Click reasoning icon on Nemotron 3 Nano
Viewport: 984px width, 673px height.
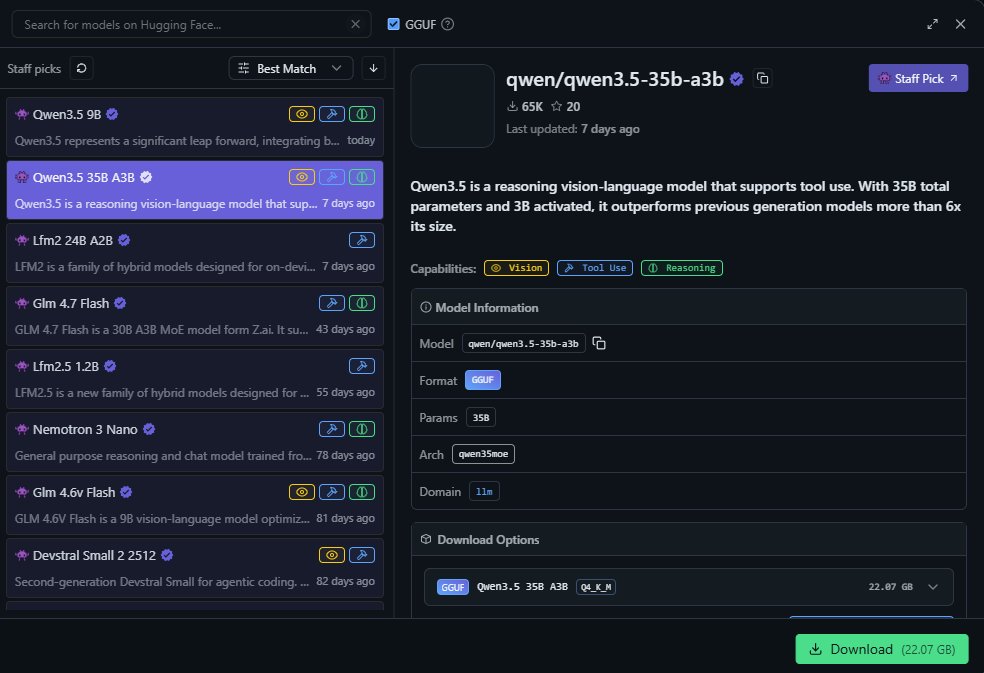click(362, 429)
